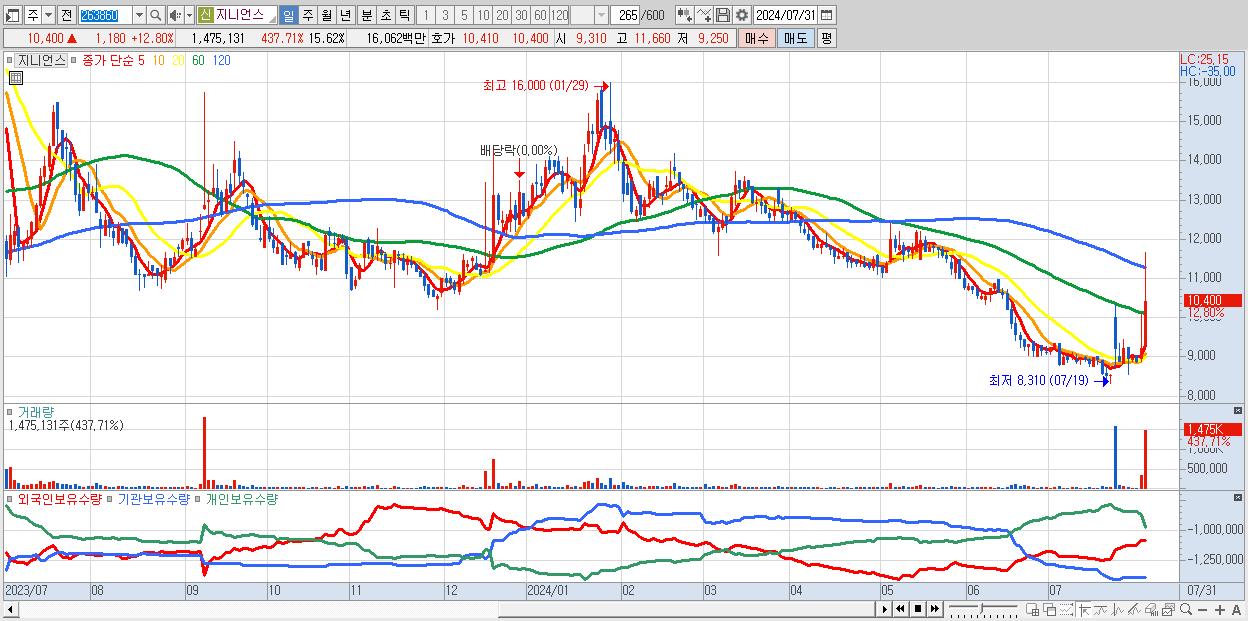This screenshot has width=1248, height=621.
Task: Select the 초 second period tab
Action: [x=385, y=15]
